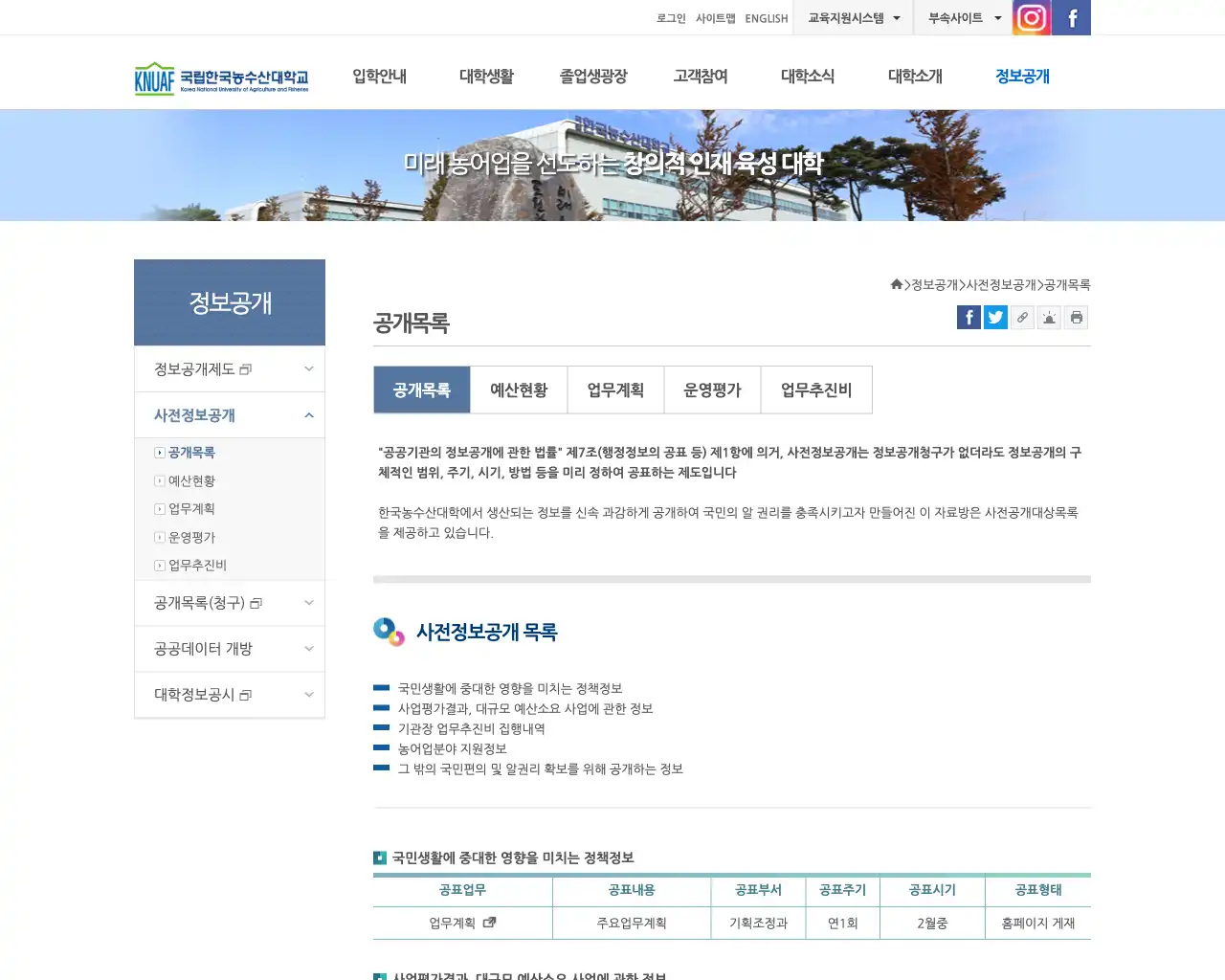Open the Instagram icon in header
1225x980 pixels.
click(1032, 17)
